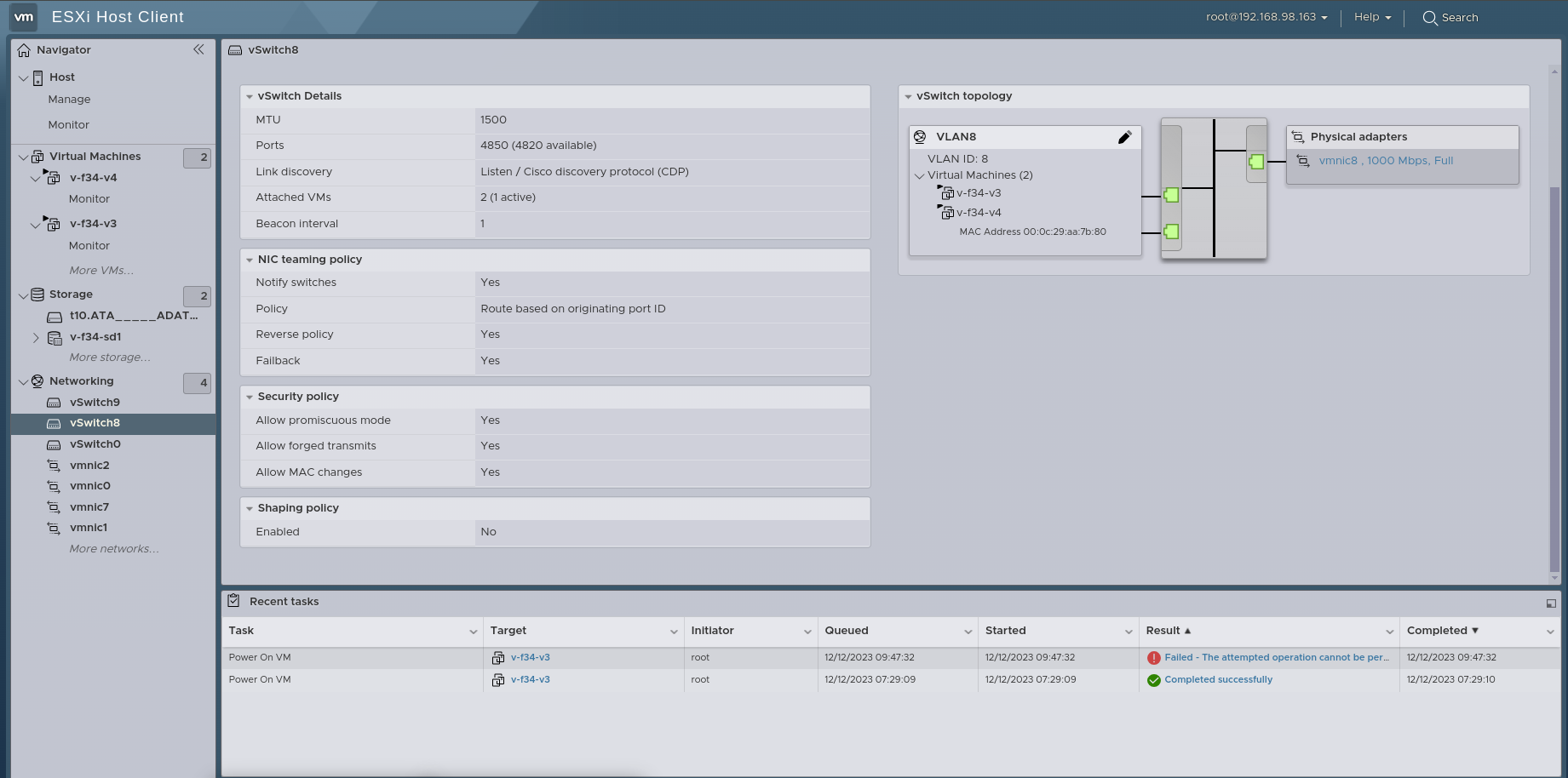Click the Host server icon
Viewport: 1568px width, 778px height.
coord(37,78)
